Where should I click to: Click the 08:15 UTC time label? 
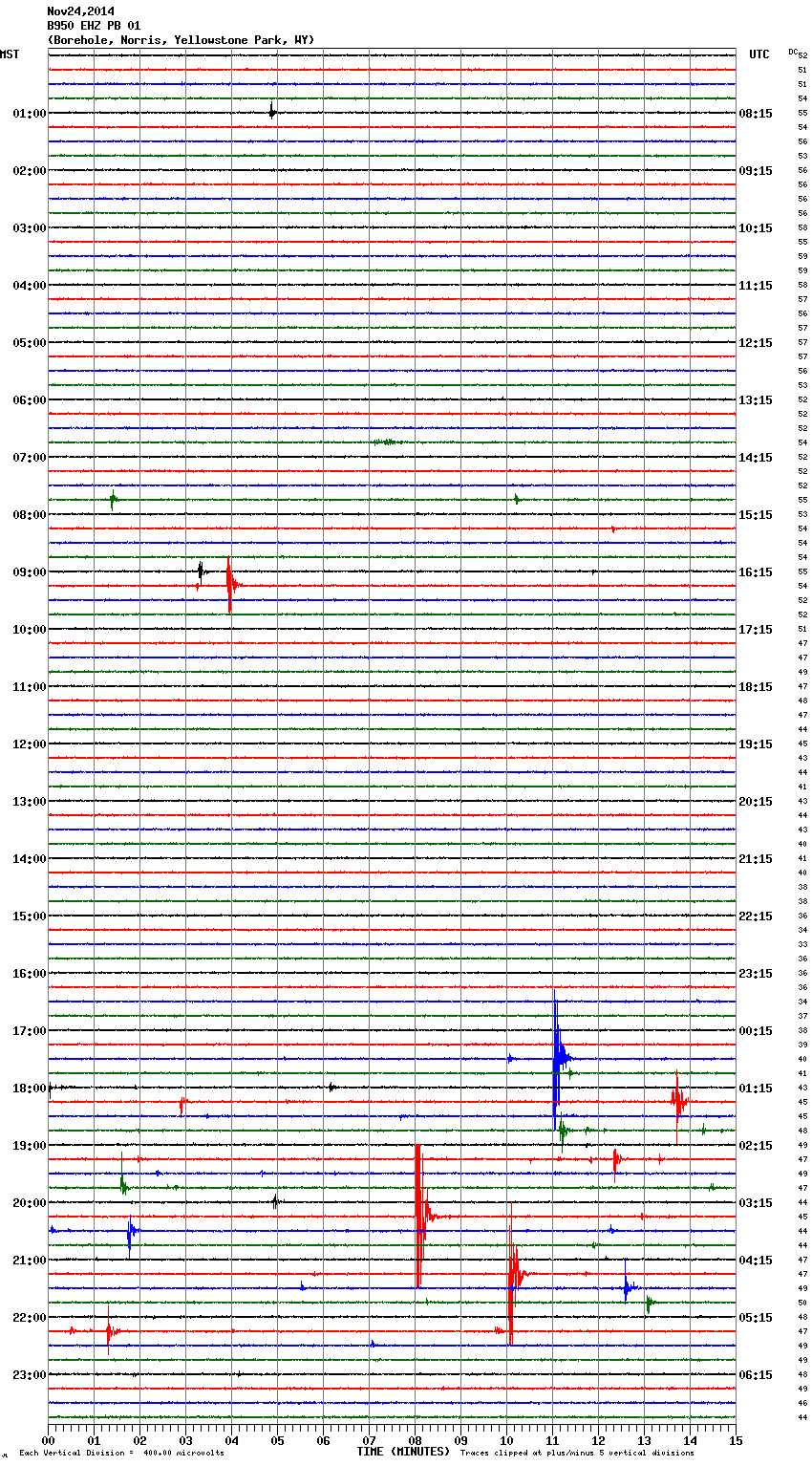click(x=756, y=114)
